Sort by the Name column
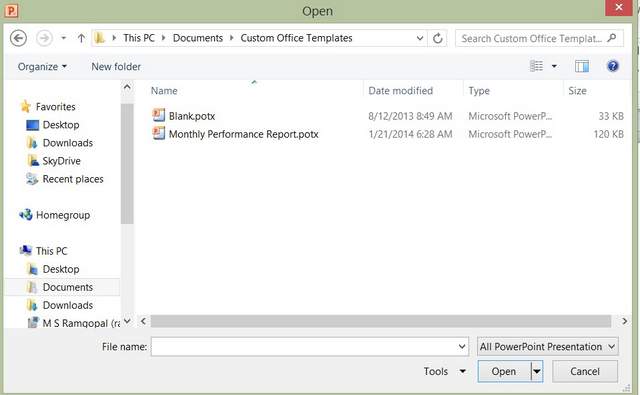Image resolution: width=640 pixels, height=395 pixels. (164, 91)
